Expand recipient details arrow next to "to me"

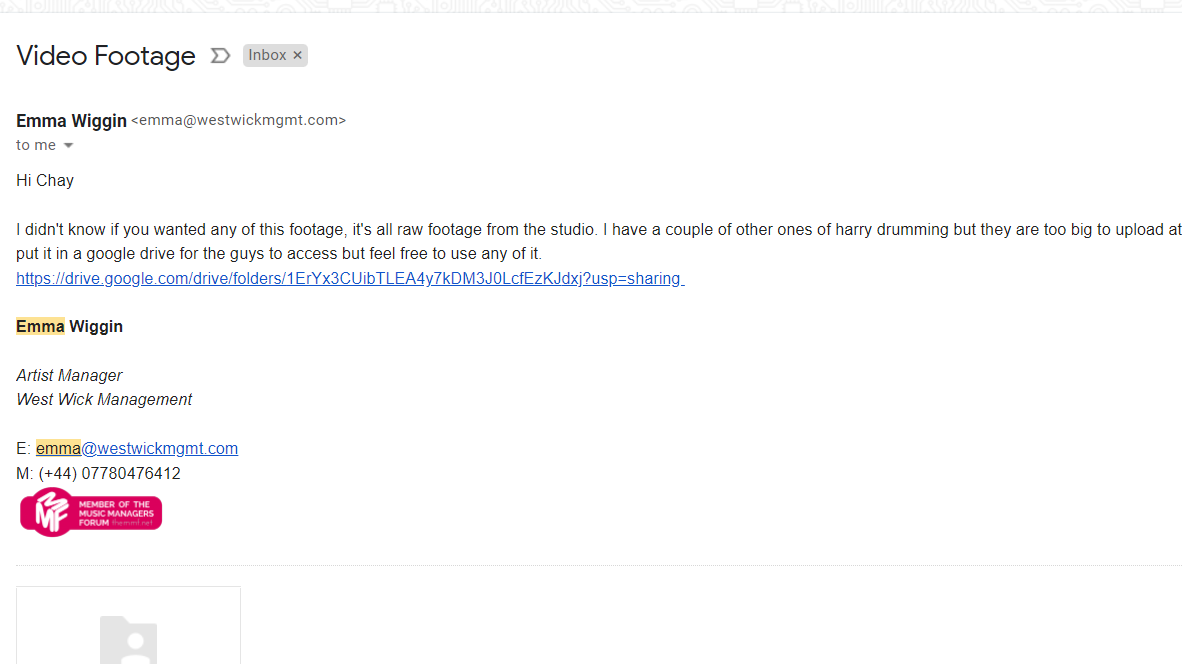[68, 146]
